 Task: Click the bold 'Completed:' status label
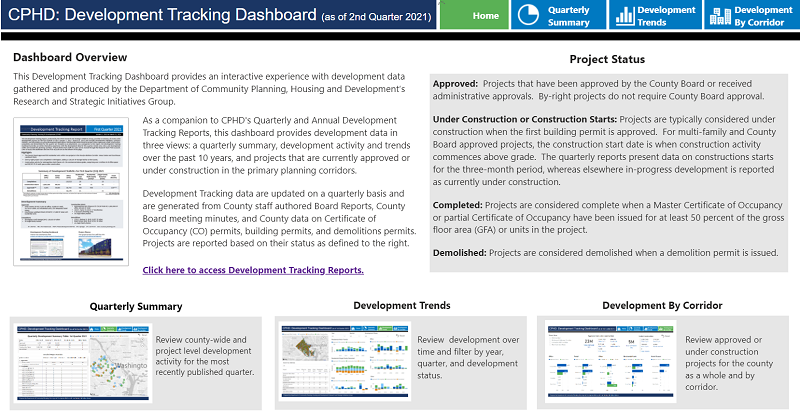pos(458,205)
